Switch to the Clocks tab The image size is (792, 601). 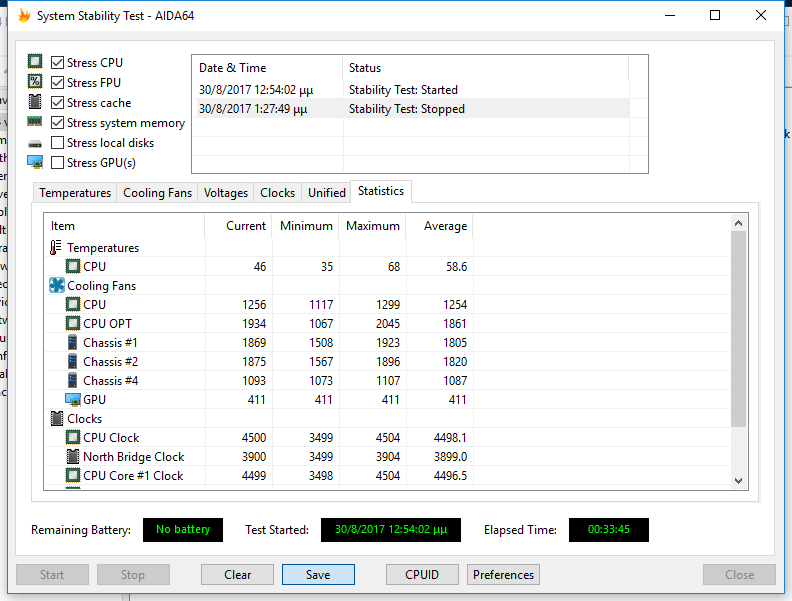(x=277, y=193)
